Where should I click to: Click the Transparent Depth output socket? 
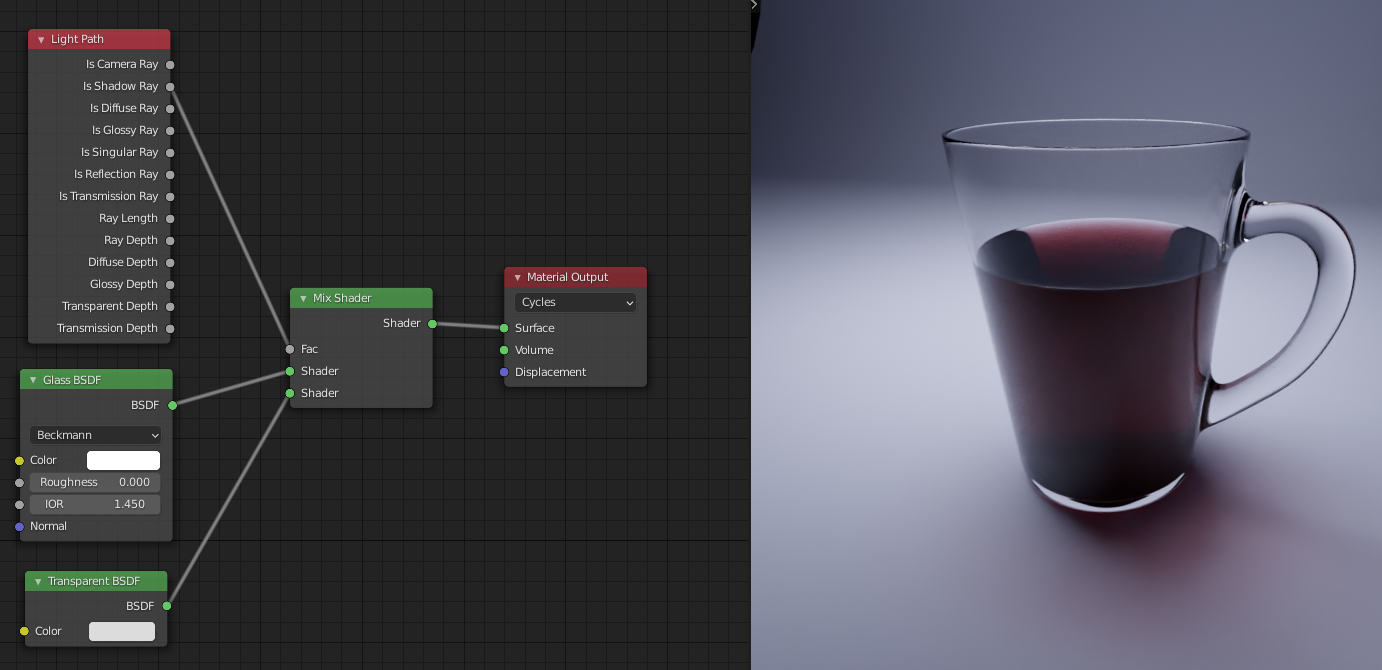click(x=170, y=307)
